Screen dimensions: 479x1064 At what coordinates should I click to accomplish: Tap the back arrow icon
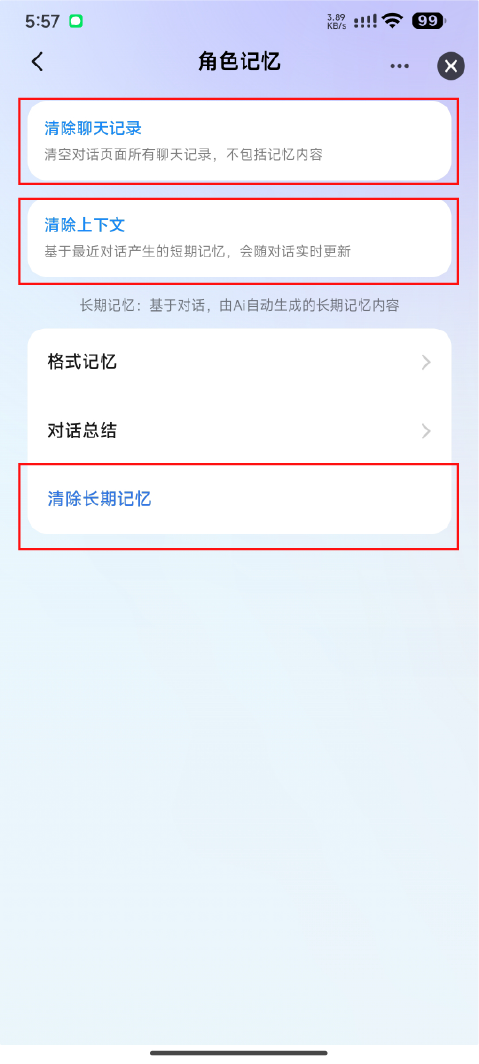(x=37, y=62)
